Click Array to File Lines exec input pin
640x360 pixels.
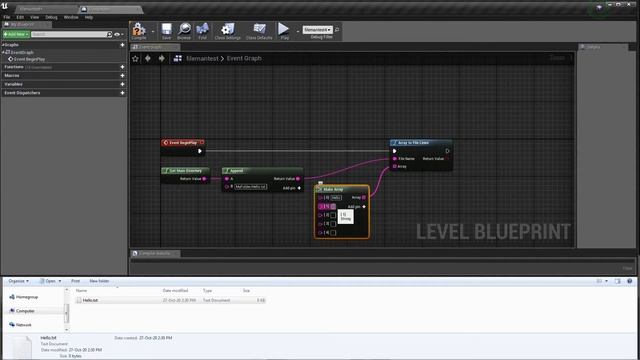[394, 151]
